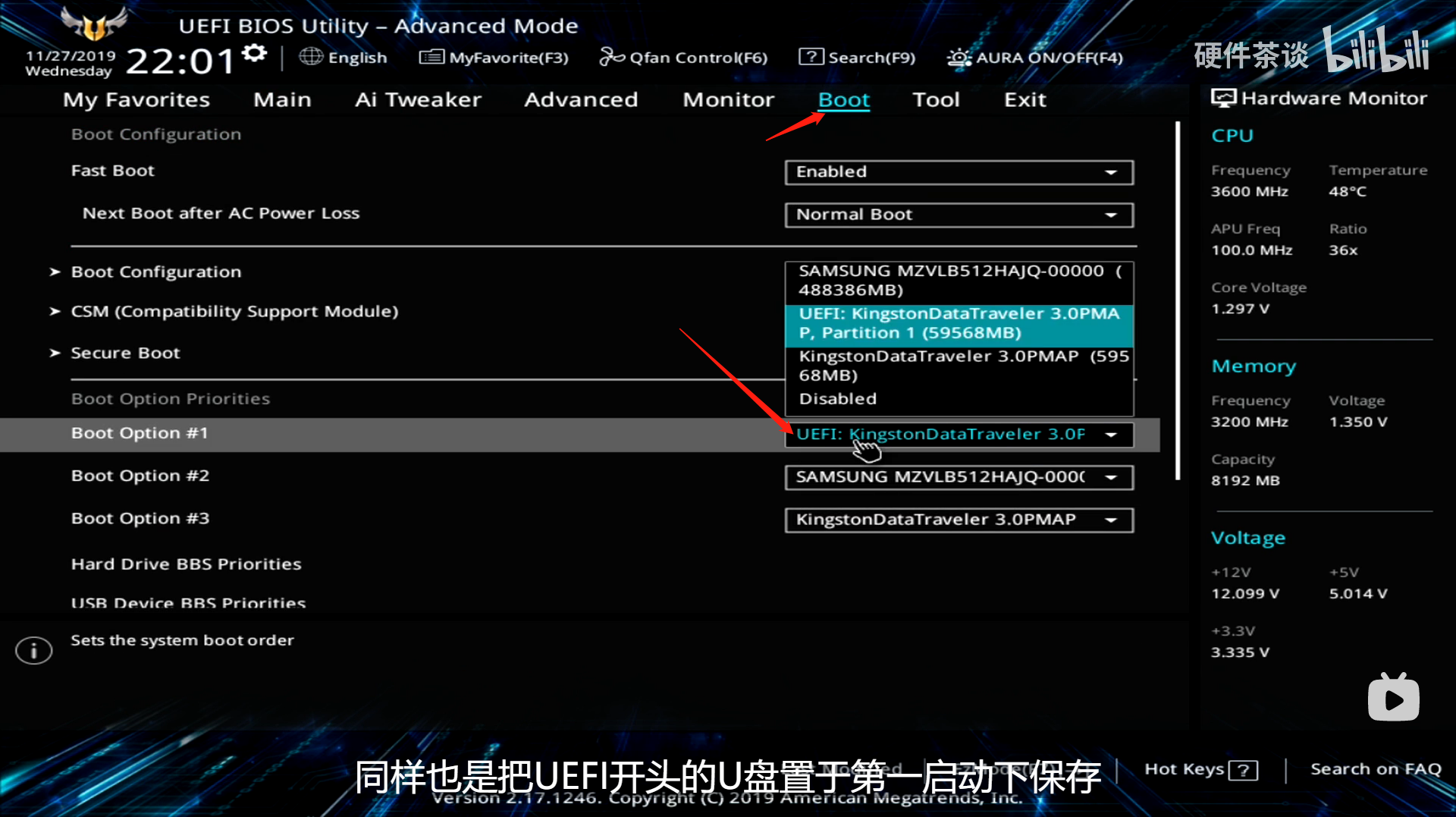Go to the Exit tab
This screenshot has height=817, width=1456.
click(x=1025, y=99)
